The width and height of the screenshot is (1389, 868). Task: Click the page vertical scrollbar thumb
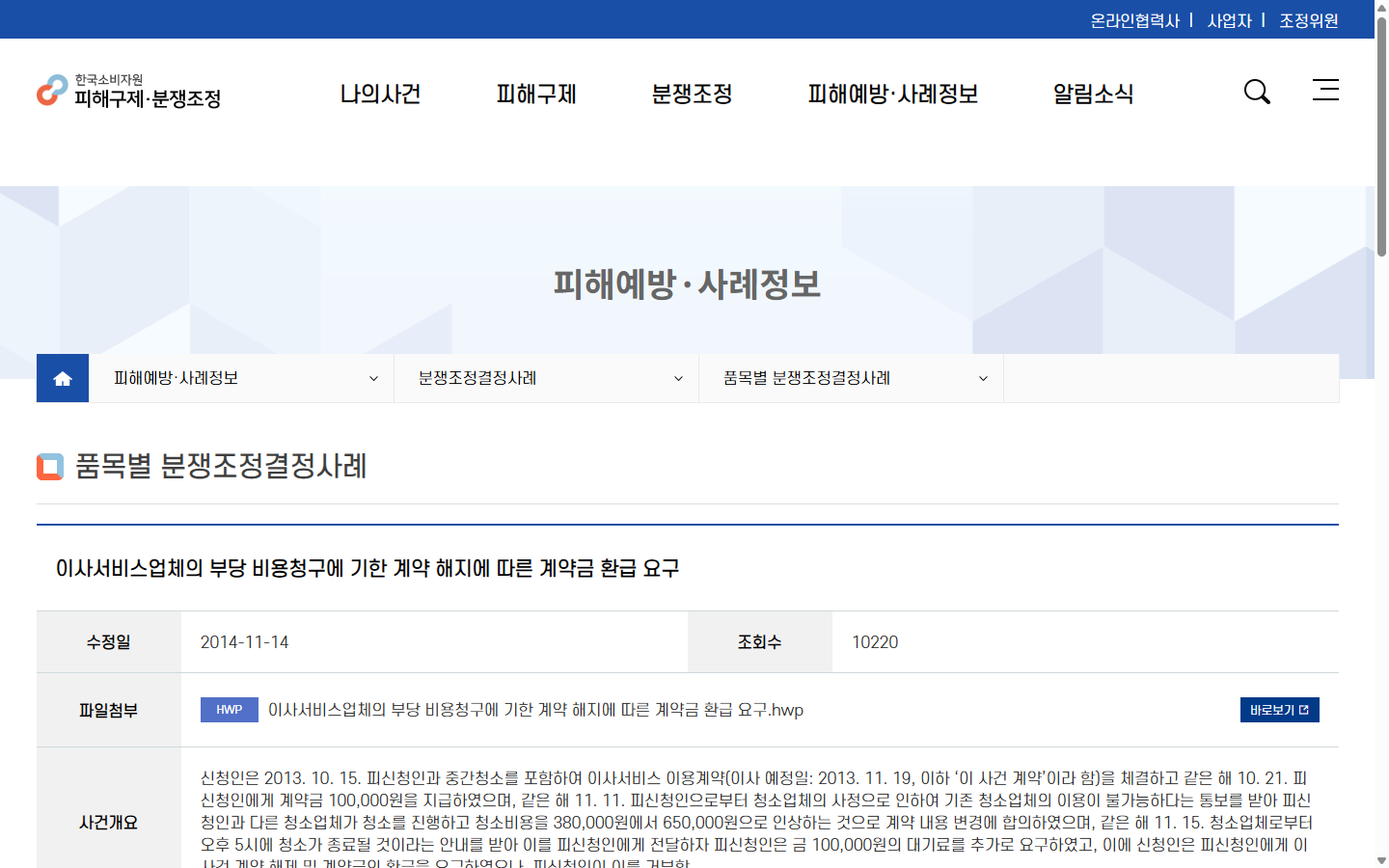click(x=1381, y=135)
